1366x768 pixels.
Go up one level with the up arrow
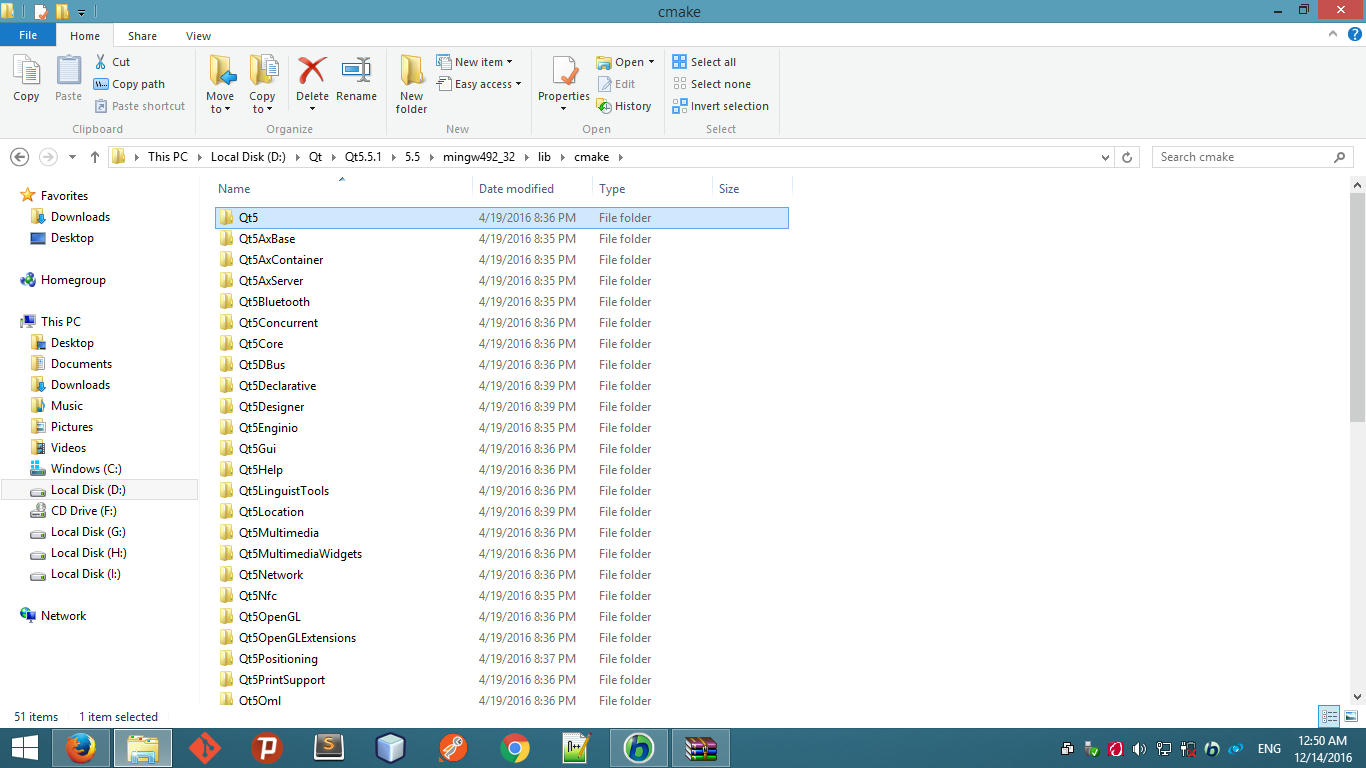[x=95, y=157]
